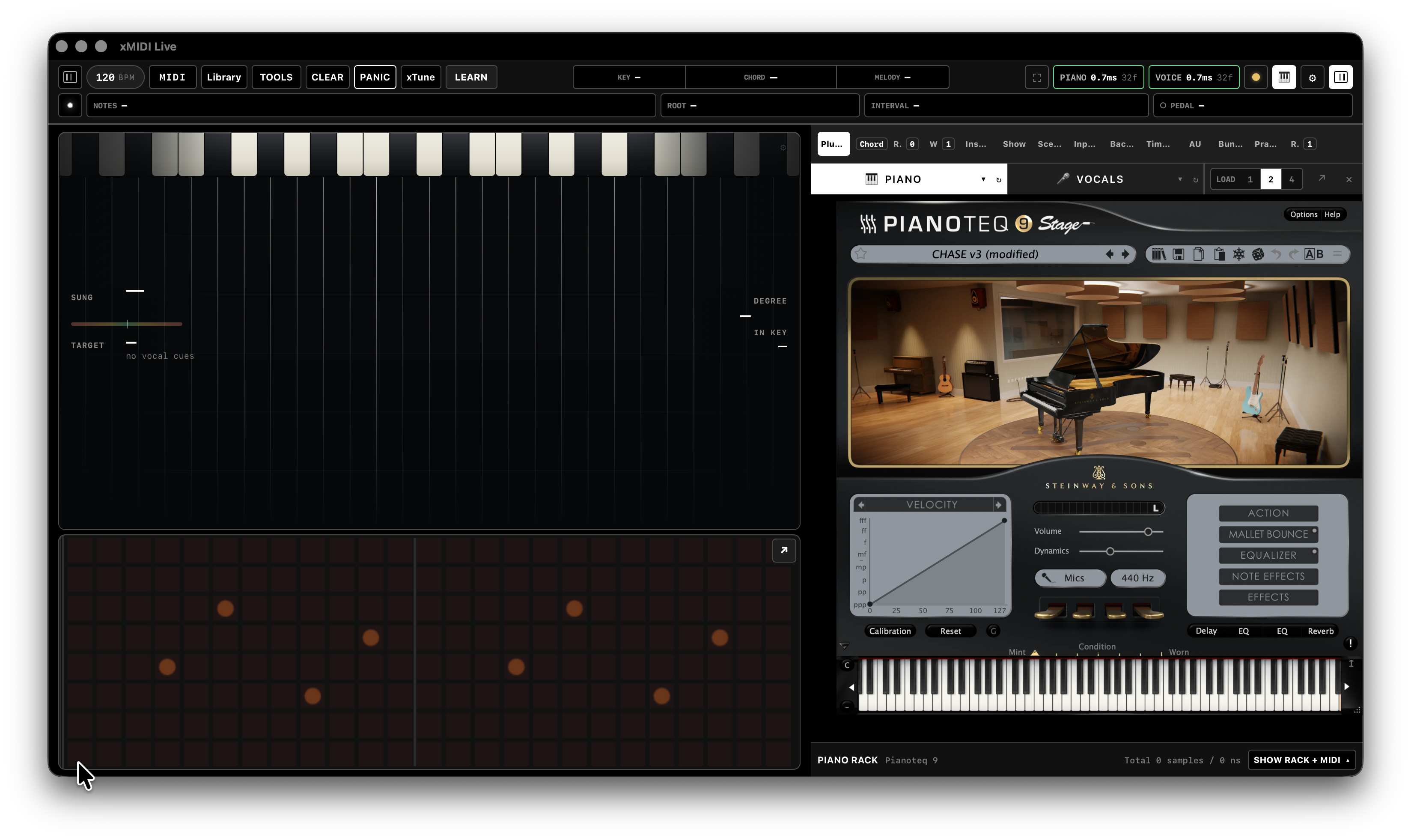Toggle the Reverb effect

coord(1320,631)
